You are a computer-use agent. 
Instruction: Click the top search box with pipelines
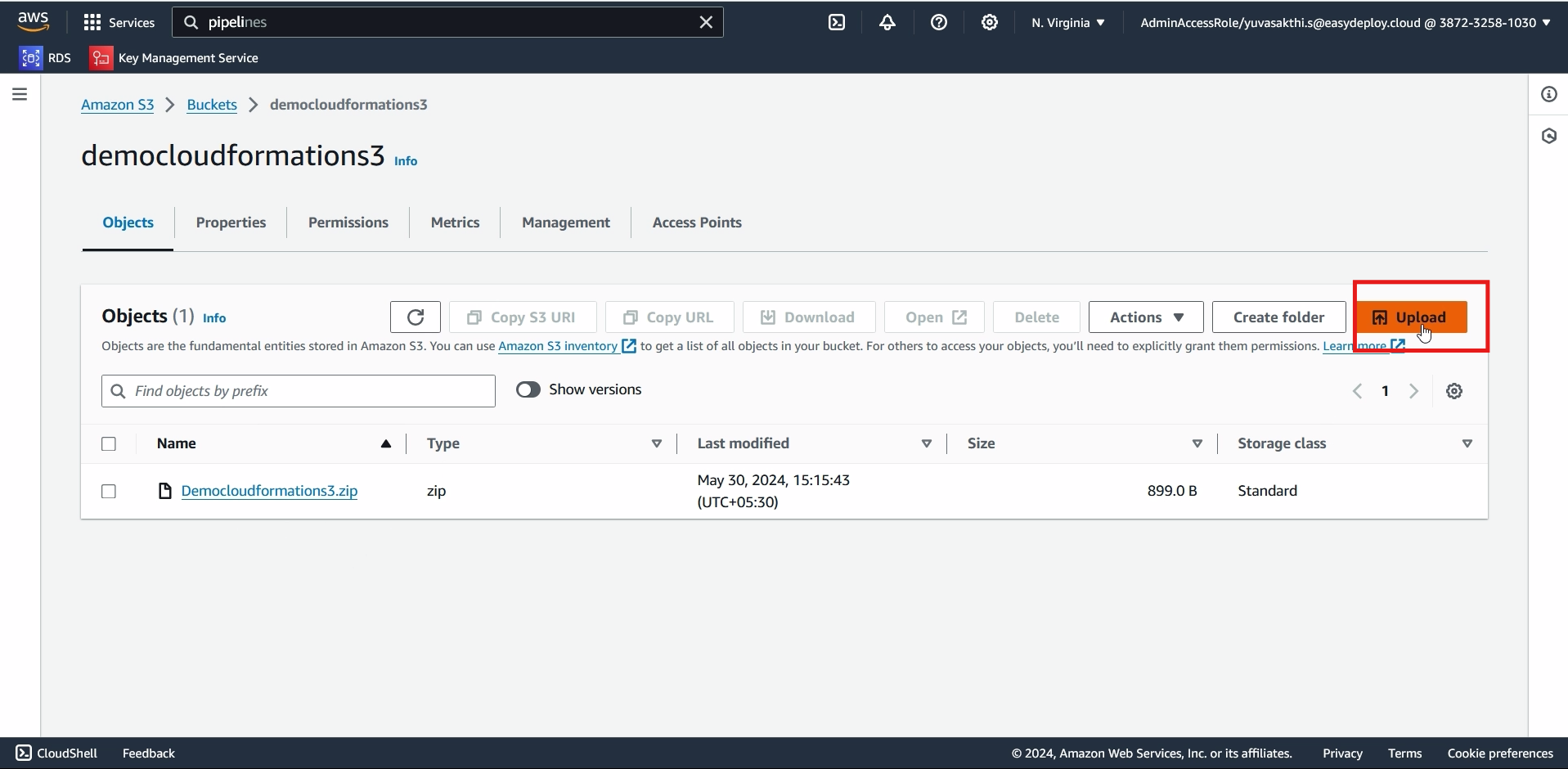[x=447, y=23]
